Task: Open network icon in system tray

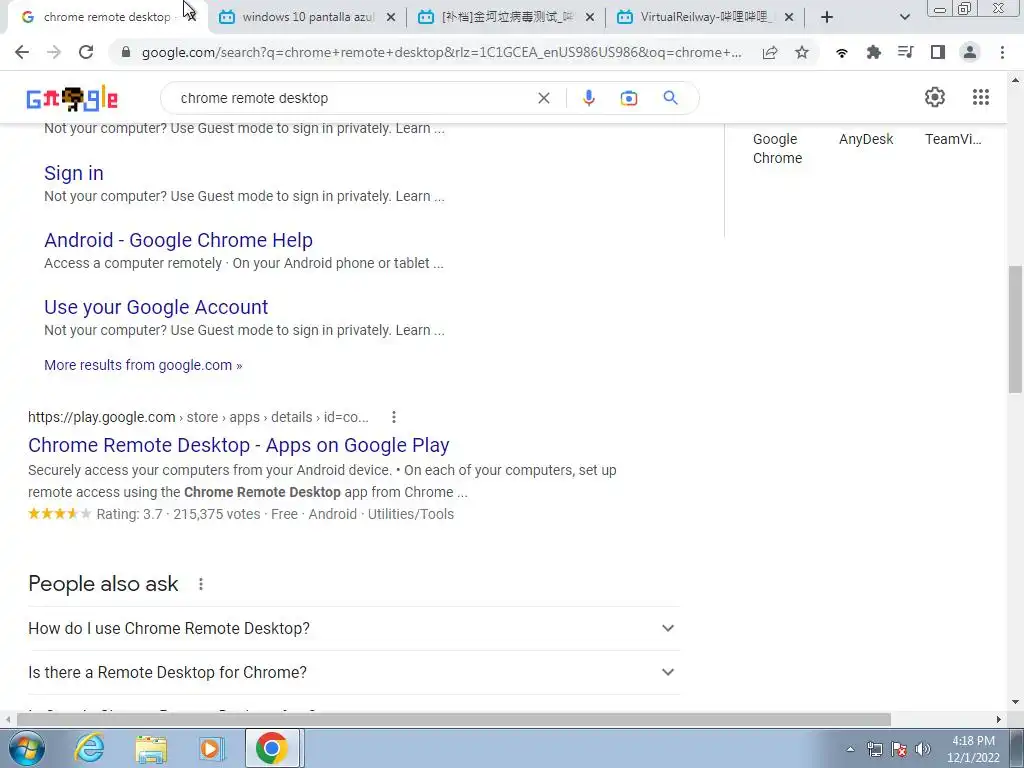Action: click(x=874, y=749)
